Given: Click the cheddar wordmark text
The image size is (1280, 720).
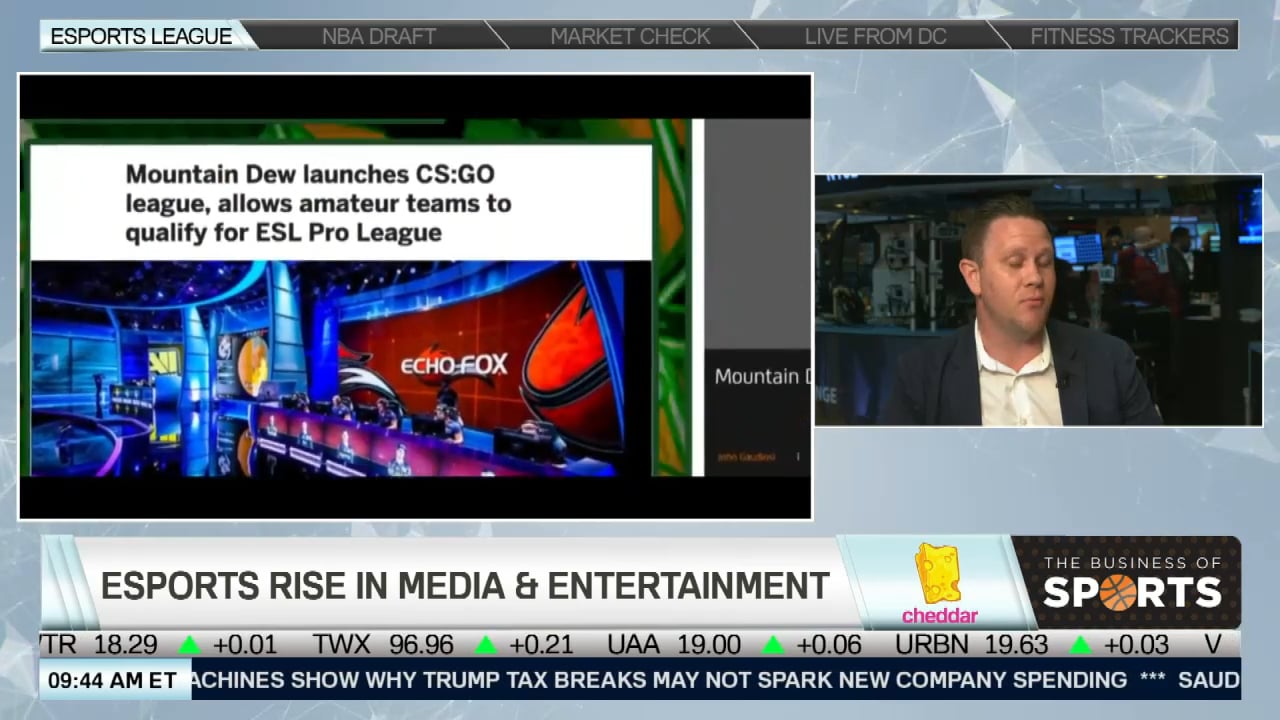Looking at the screenshot, I should [x=940, y=615].
